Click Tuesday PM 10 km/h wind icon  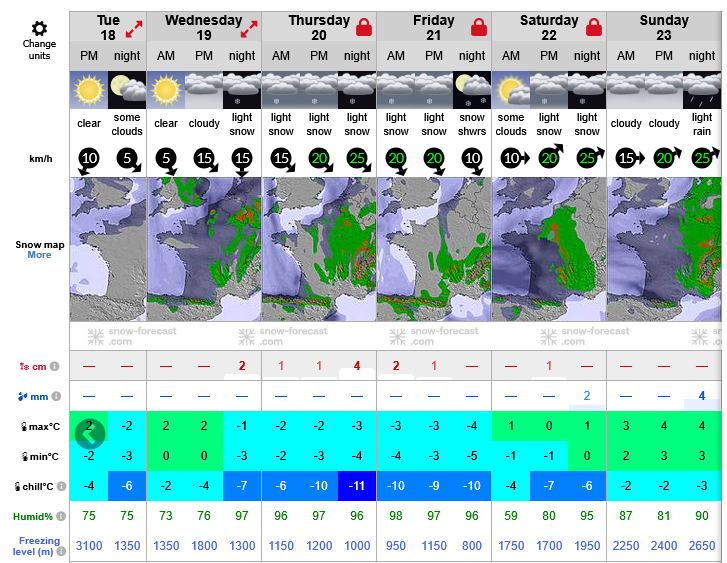tap(88, 160)
